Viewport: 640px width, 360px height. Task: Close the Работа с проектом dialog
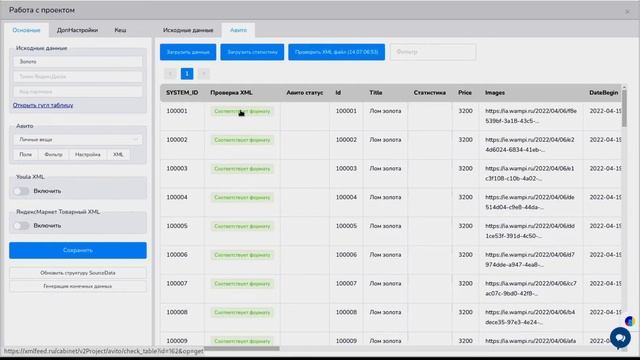(x=627, y=12)
